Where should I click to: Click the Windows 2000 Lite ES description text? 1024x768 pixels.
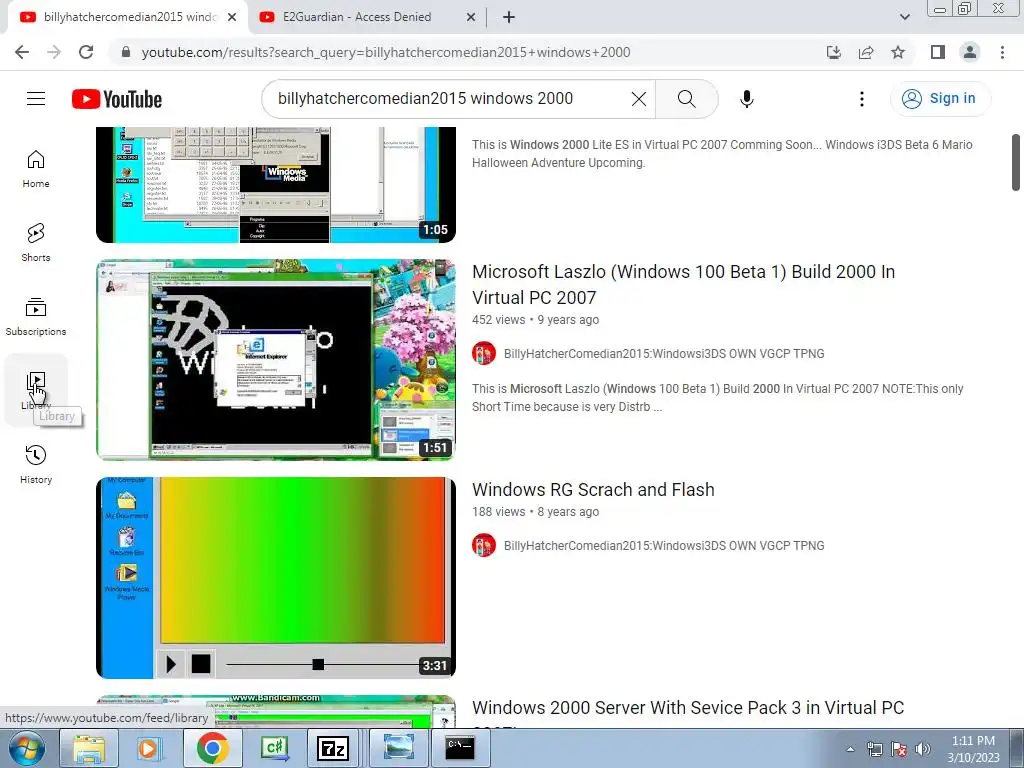(722, 153)
